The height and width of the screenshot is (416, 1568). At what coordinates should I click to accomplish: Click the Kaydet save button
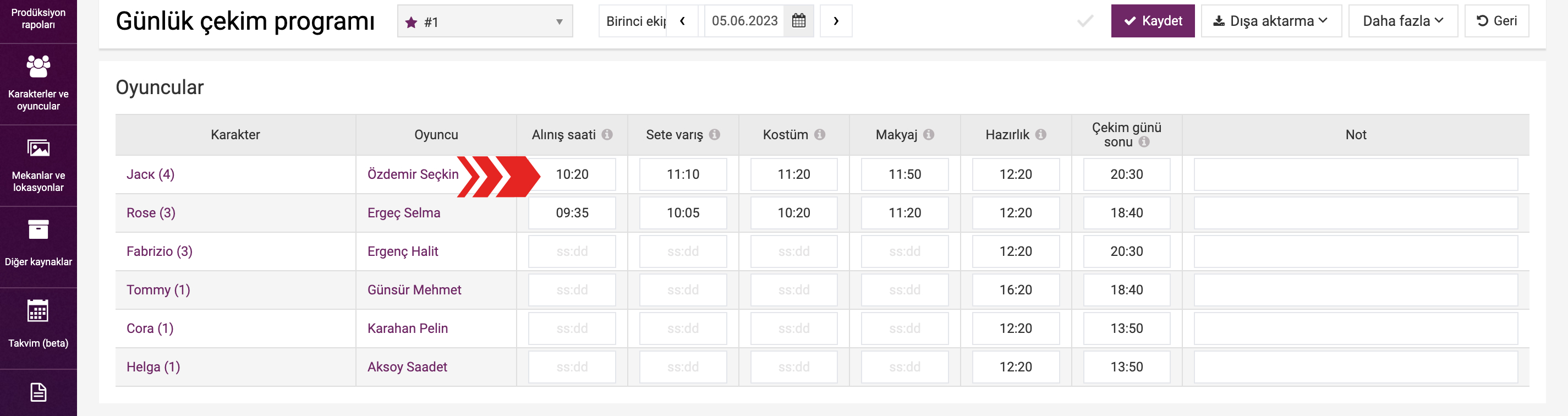pyautogui.click(x=1152, y=21)
